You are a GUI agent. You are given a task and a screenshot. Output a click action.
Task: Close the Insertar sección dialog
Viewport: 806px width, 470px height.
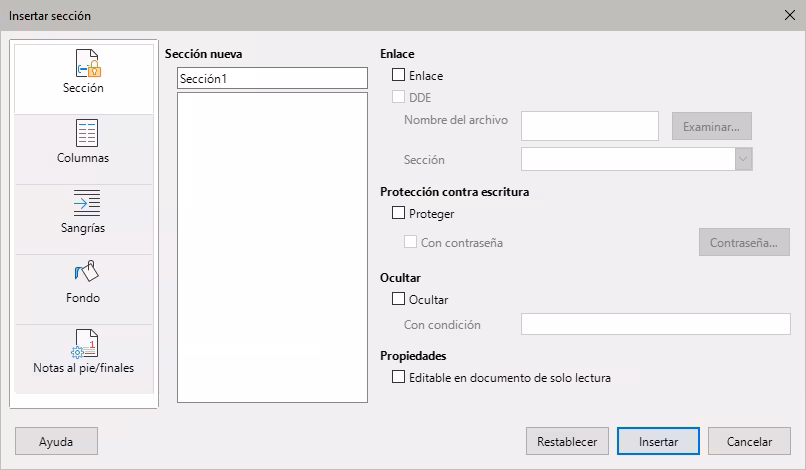pyautogui.click(x=790, y=15)
